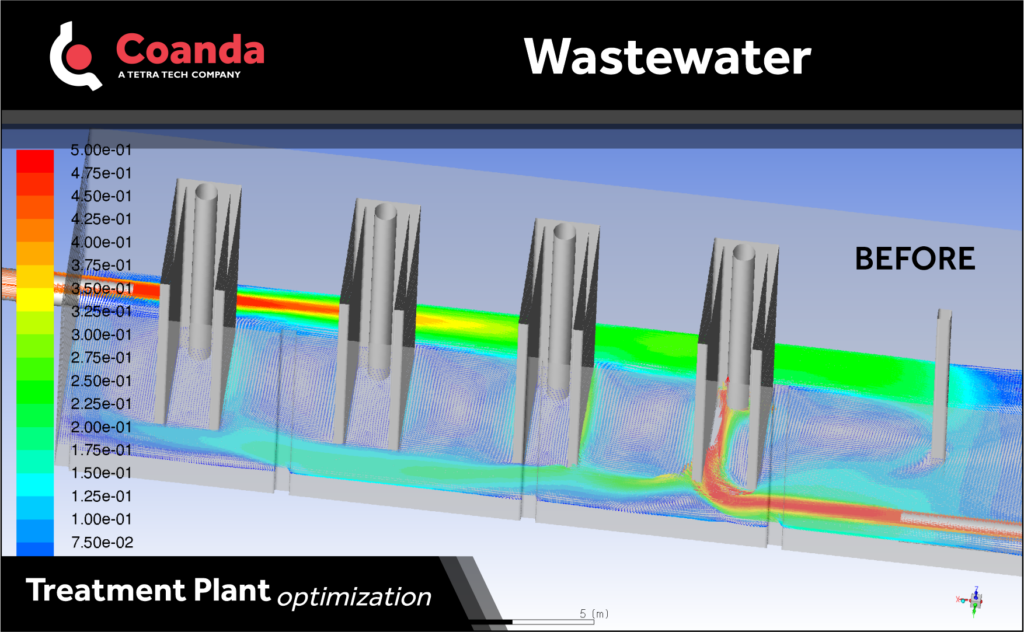Click the center cube of the axis triad
Viewport: 1024px width, 632px height.
pyautogui.click(x=976, y=602)
